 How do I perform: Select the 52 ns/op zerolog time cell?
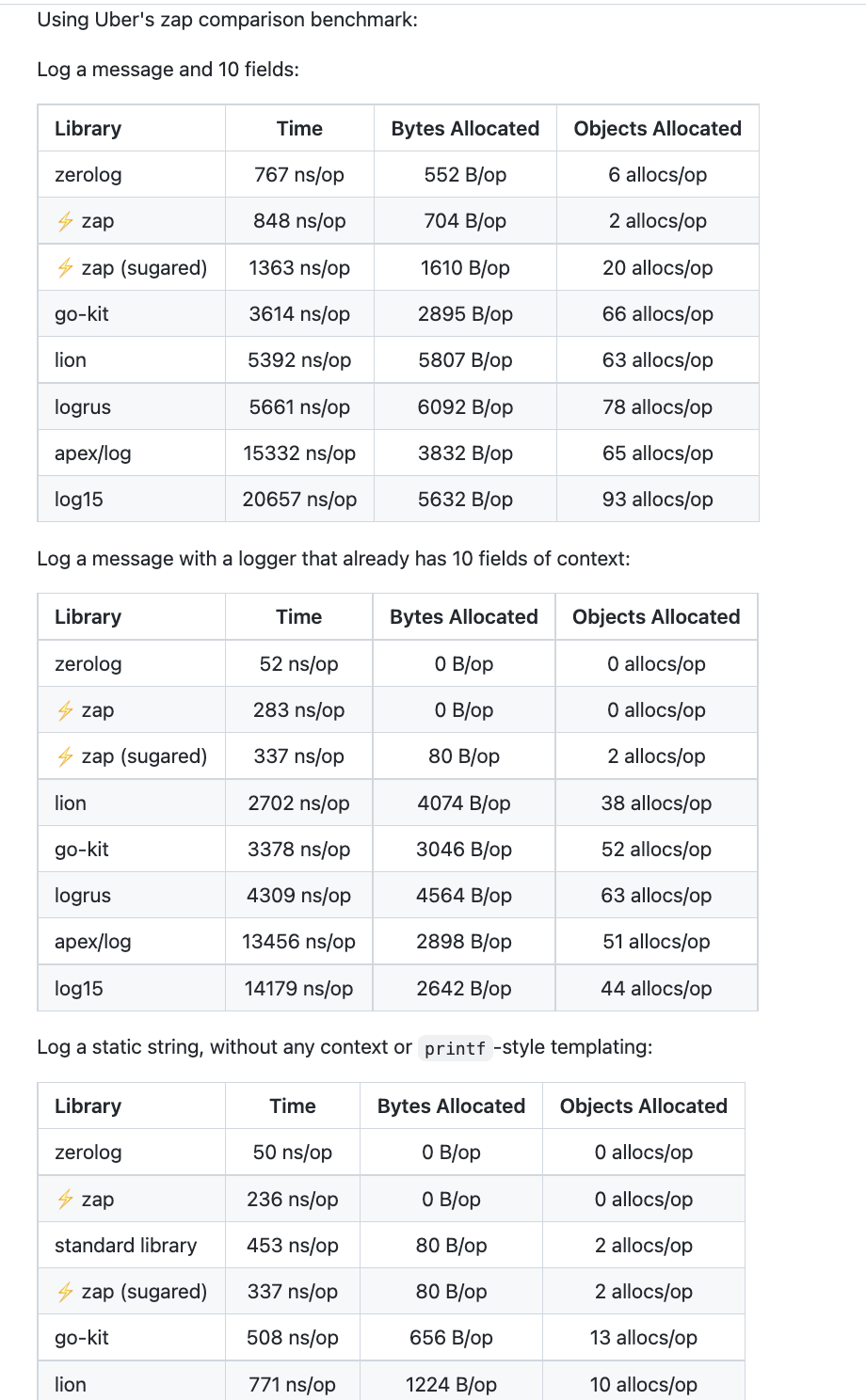(298, 664)
